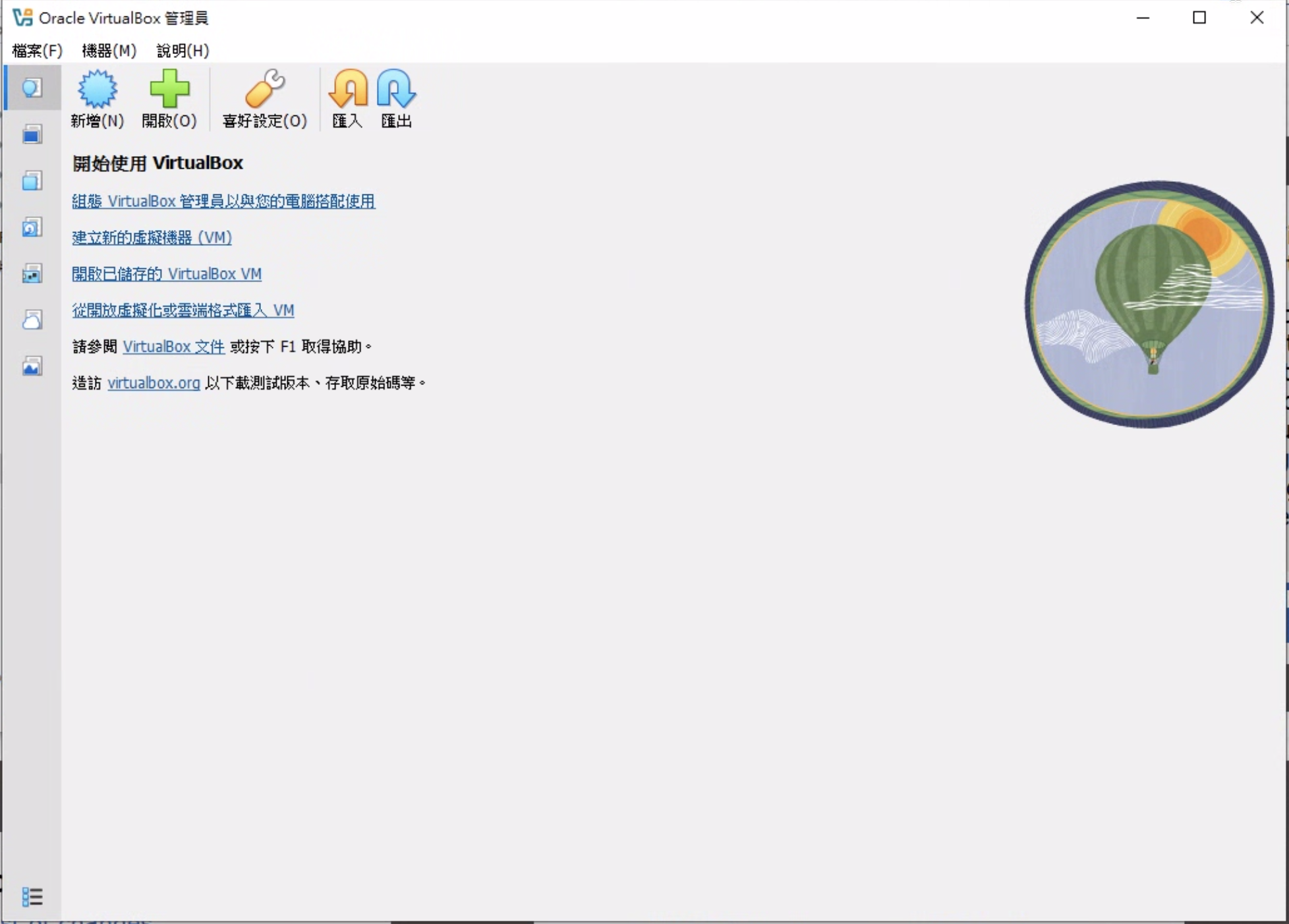
Task: Open the 檔案(F) menu
Action: 37,51
